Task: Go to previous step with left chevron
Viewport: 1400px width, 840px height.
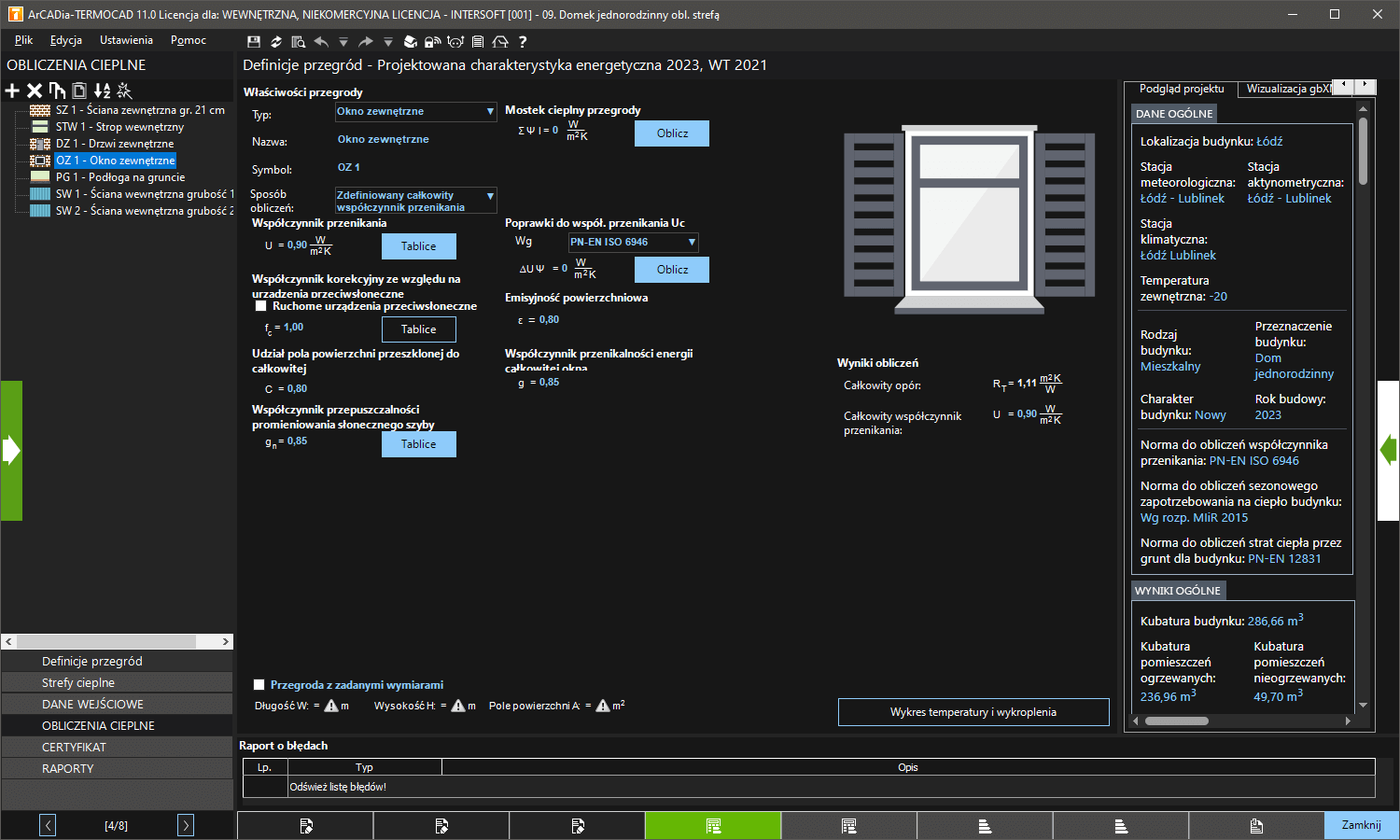Action: coord(48,825)
